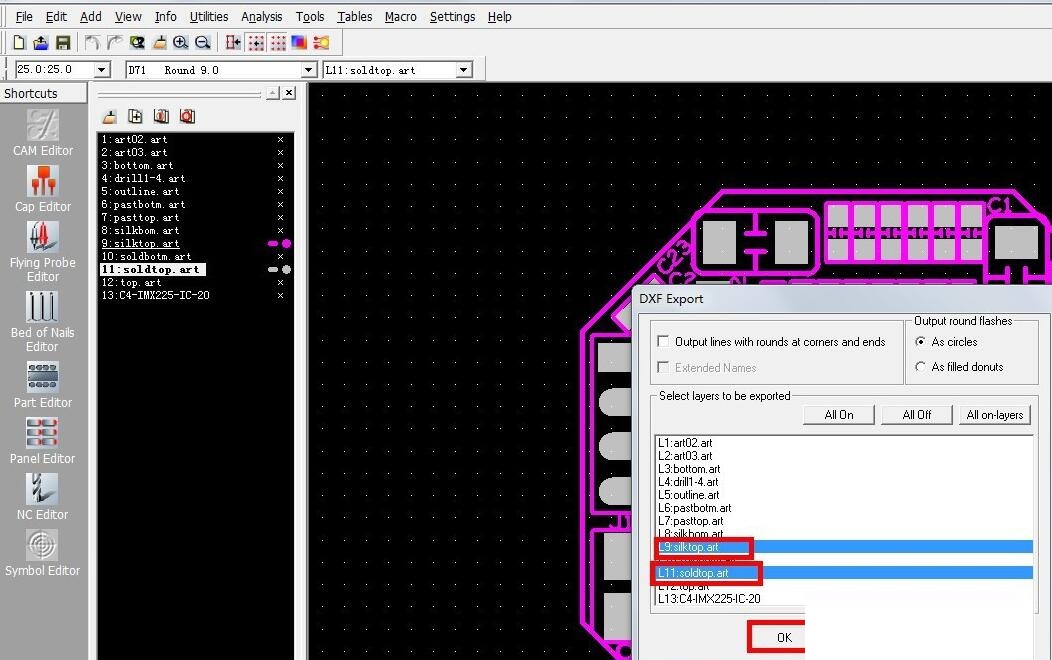Click the highlight toolbar icon
The image size is (1052, 660).
coord(321,43)
